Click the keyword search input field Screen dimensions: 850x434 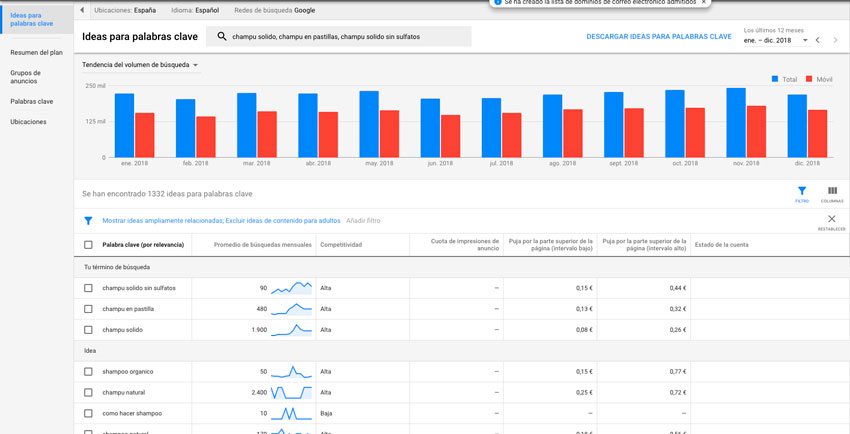tap(339, 37)
